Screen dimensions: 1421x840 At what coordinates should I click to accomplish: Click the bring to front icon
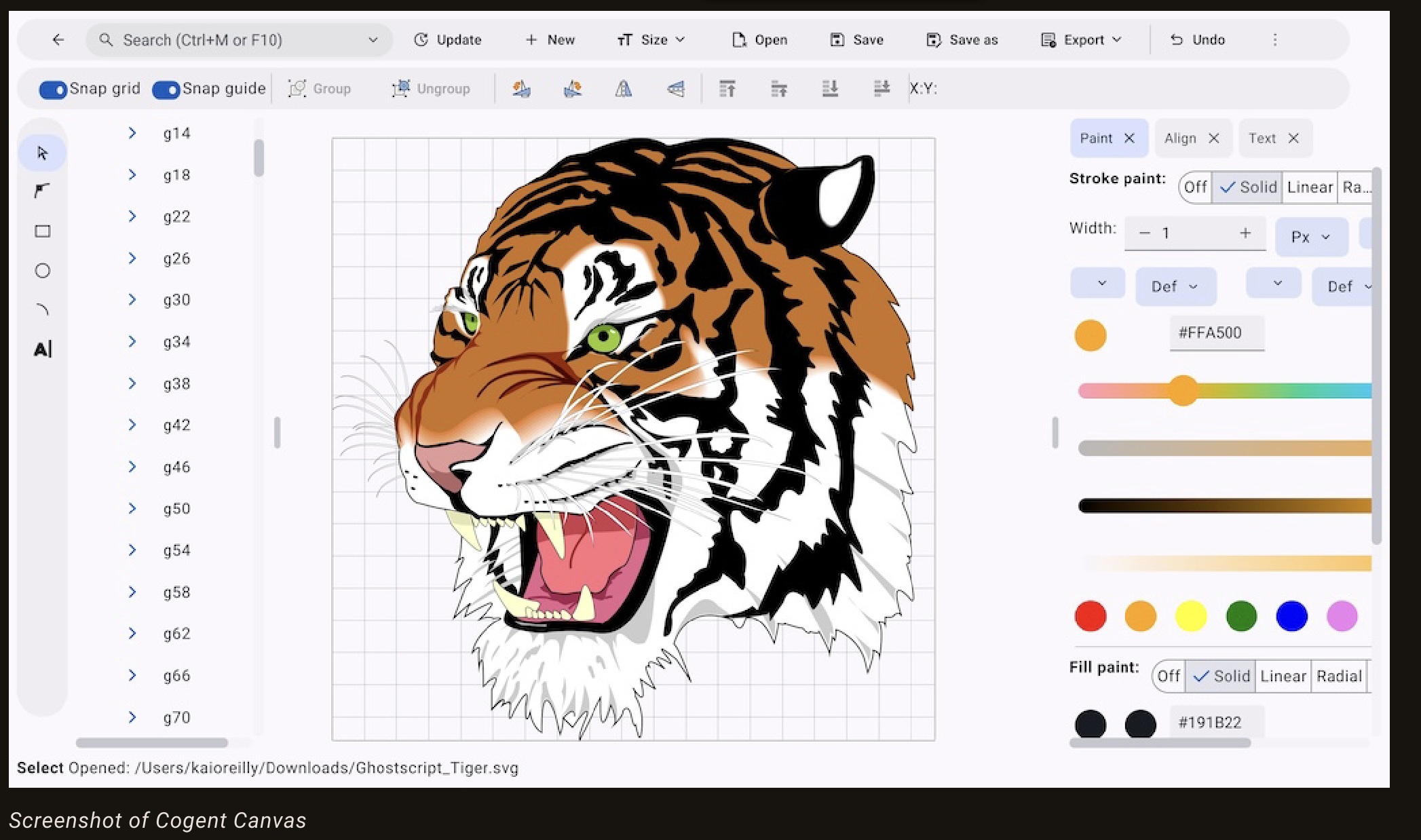[727, 89]
